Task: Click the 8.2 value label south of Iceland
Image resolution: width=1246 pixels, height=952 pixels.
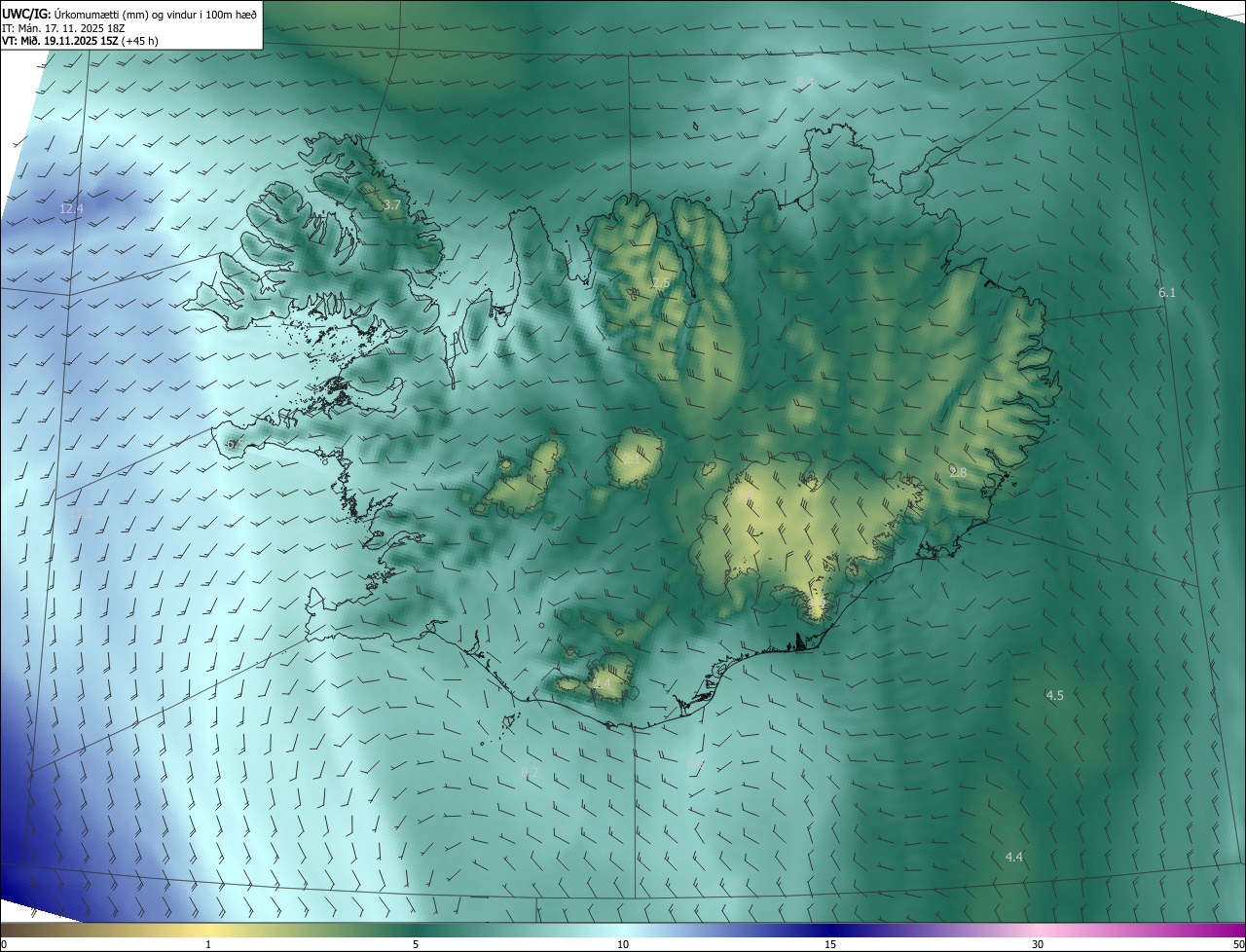Action: click(531, 772)
